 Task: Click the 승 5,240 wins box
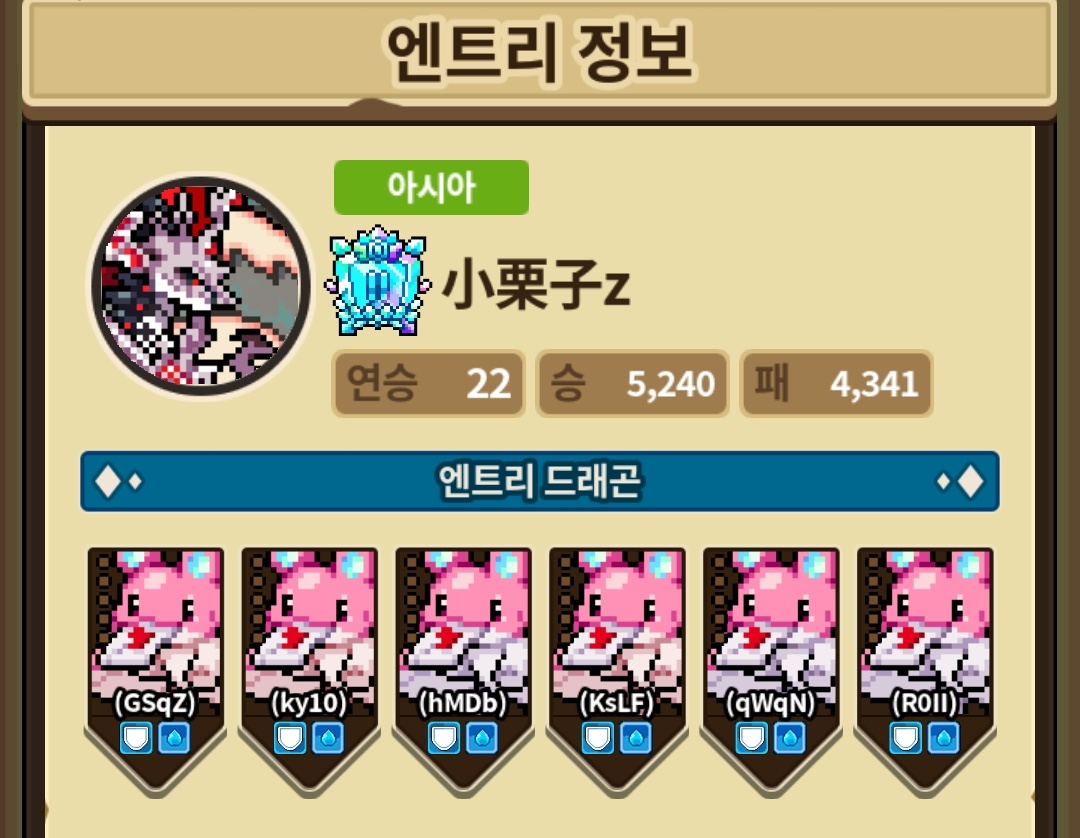coord(632,384)
